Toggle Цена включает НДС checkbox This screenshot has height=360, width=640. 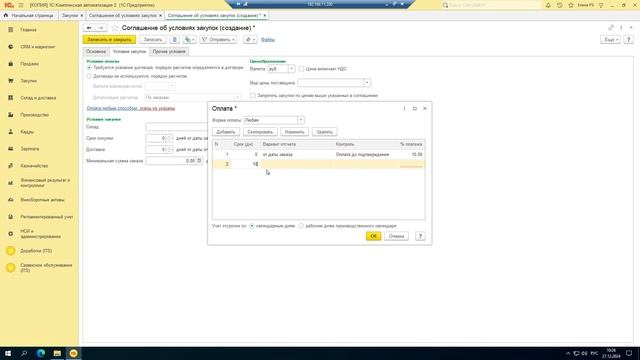point(302,69)
